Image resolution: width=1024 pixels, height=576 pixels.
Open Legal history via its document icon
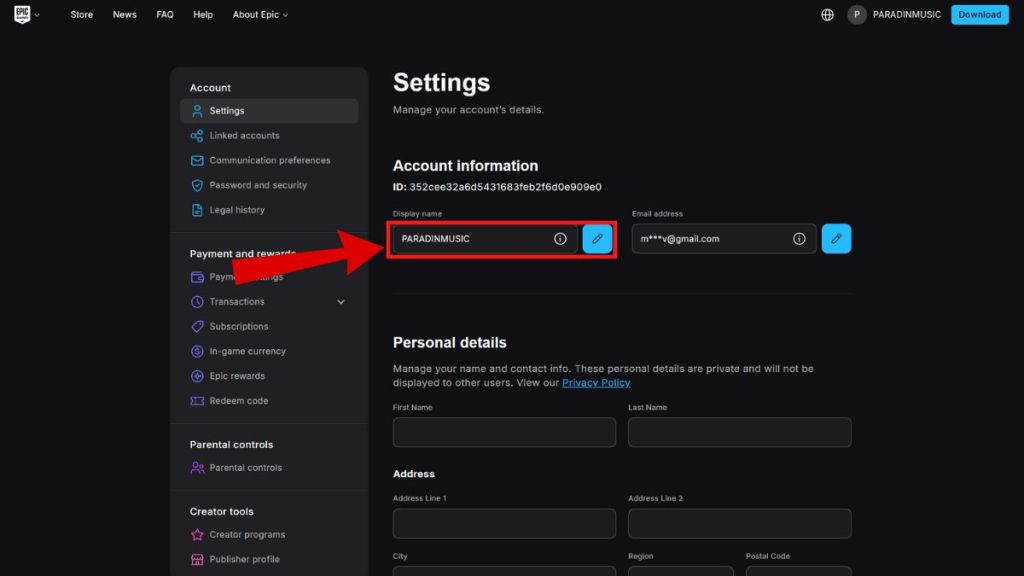click(x=196, y=210)
